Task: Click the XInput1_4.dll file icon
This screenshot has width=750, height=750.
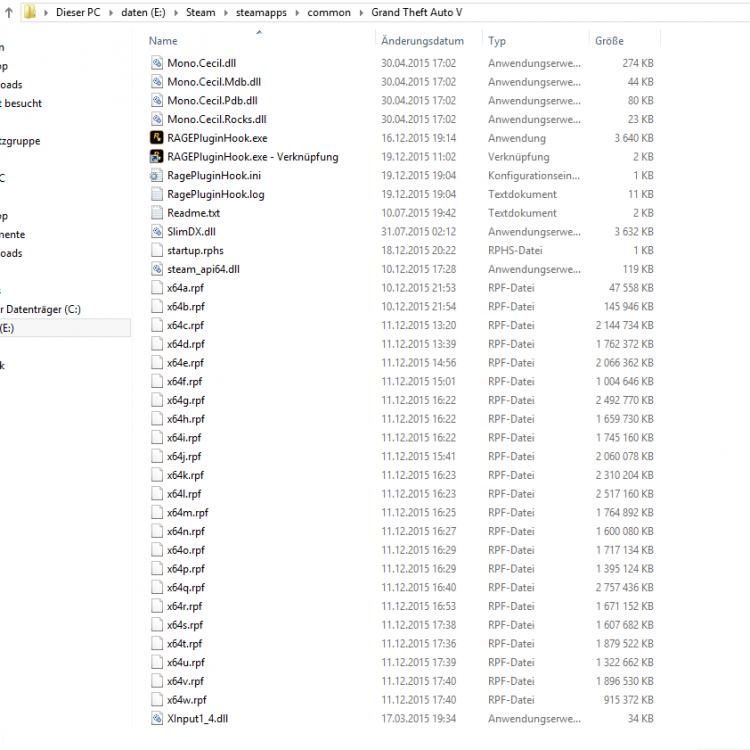Action: pos(157,718)
